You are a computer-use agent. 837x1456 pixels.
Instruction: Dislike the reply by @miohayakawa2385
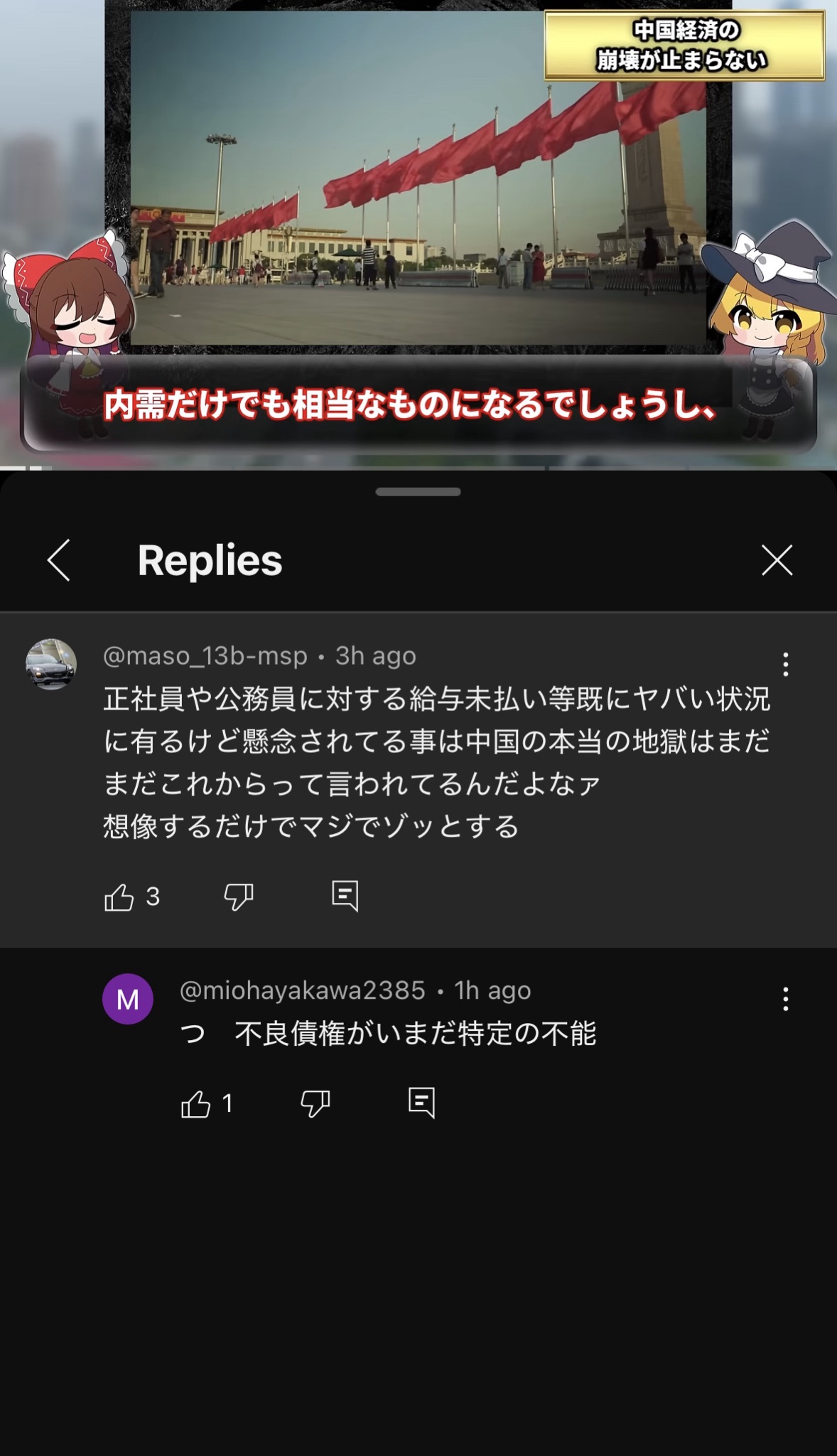(x=315, y=1104)
